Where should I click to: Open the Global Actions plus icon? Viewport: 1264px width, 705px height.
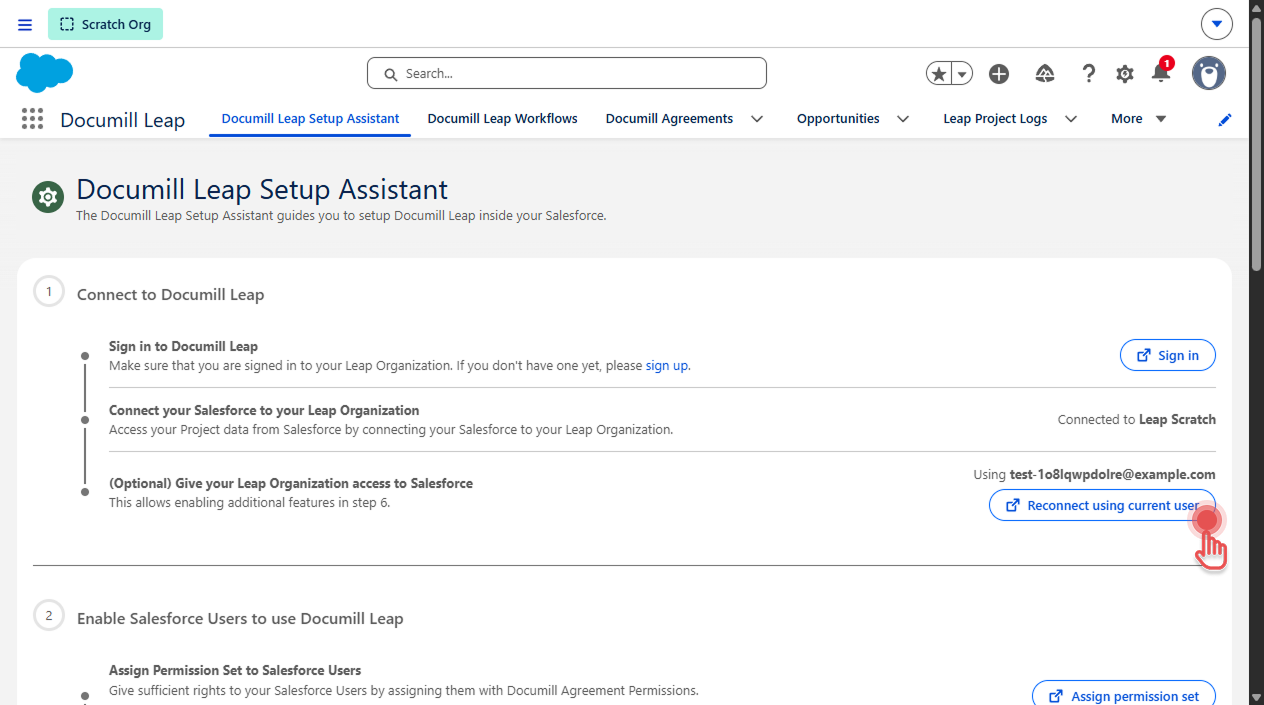coord(999,74)
